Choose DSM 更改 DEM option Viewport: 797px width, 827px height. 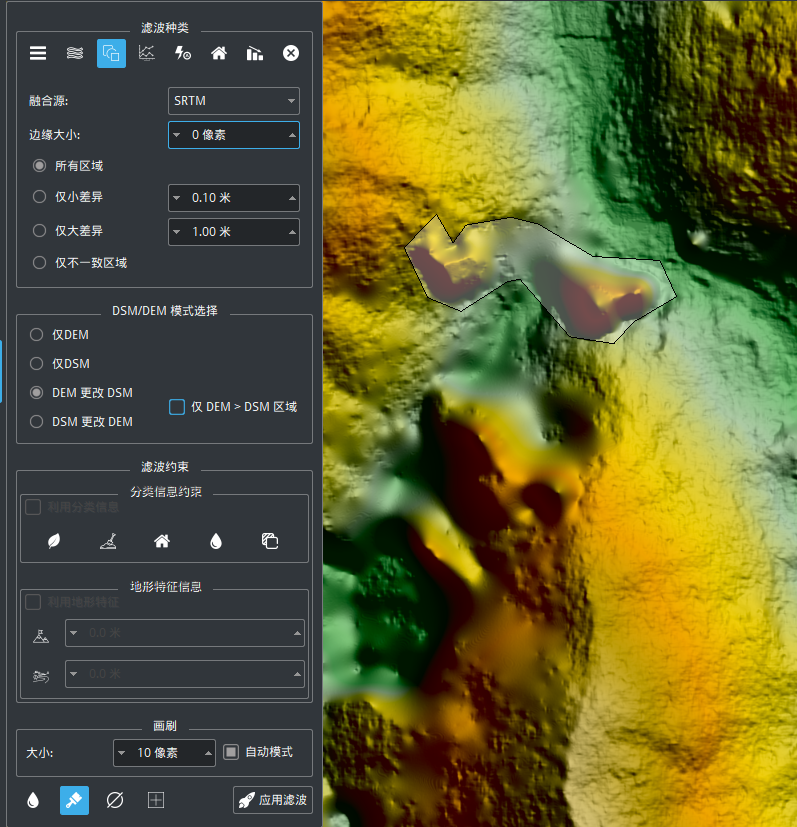(36, 421)
